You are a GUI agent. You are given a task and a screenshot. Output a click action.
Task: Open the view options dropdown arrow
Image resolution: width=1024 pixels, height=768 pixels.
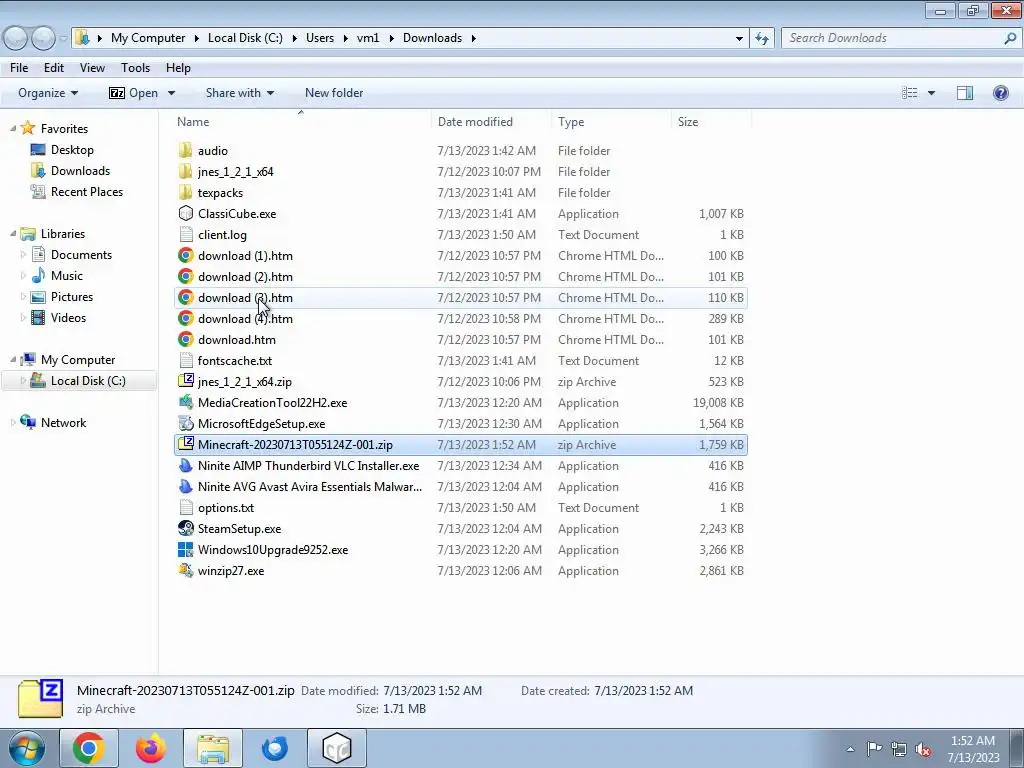pyautogui.click(x=931, y=93)
